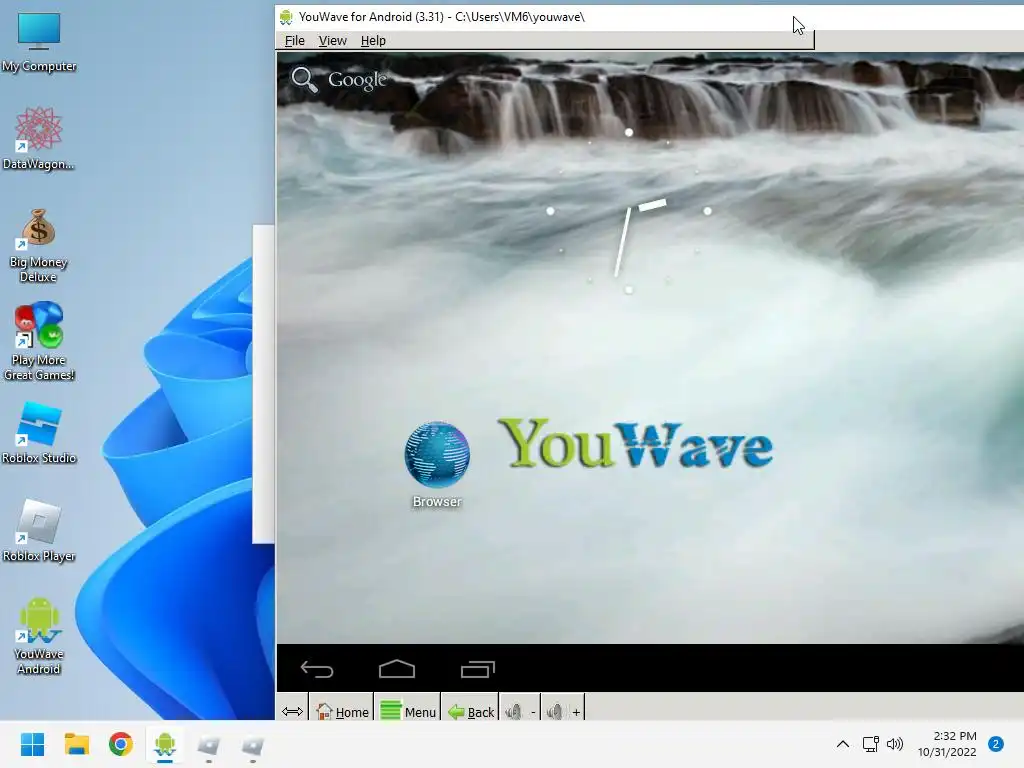Screen dimensions: 1024x768
Task: Select the Play More Great Games shortcut
Action: point(39,342)
